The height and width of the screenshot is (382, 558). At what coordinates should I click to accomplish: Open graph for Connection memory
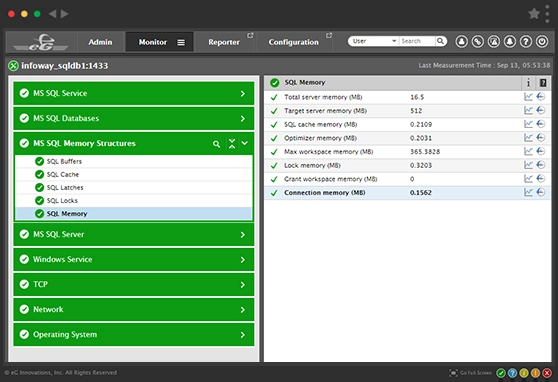point(528,192)
